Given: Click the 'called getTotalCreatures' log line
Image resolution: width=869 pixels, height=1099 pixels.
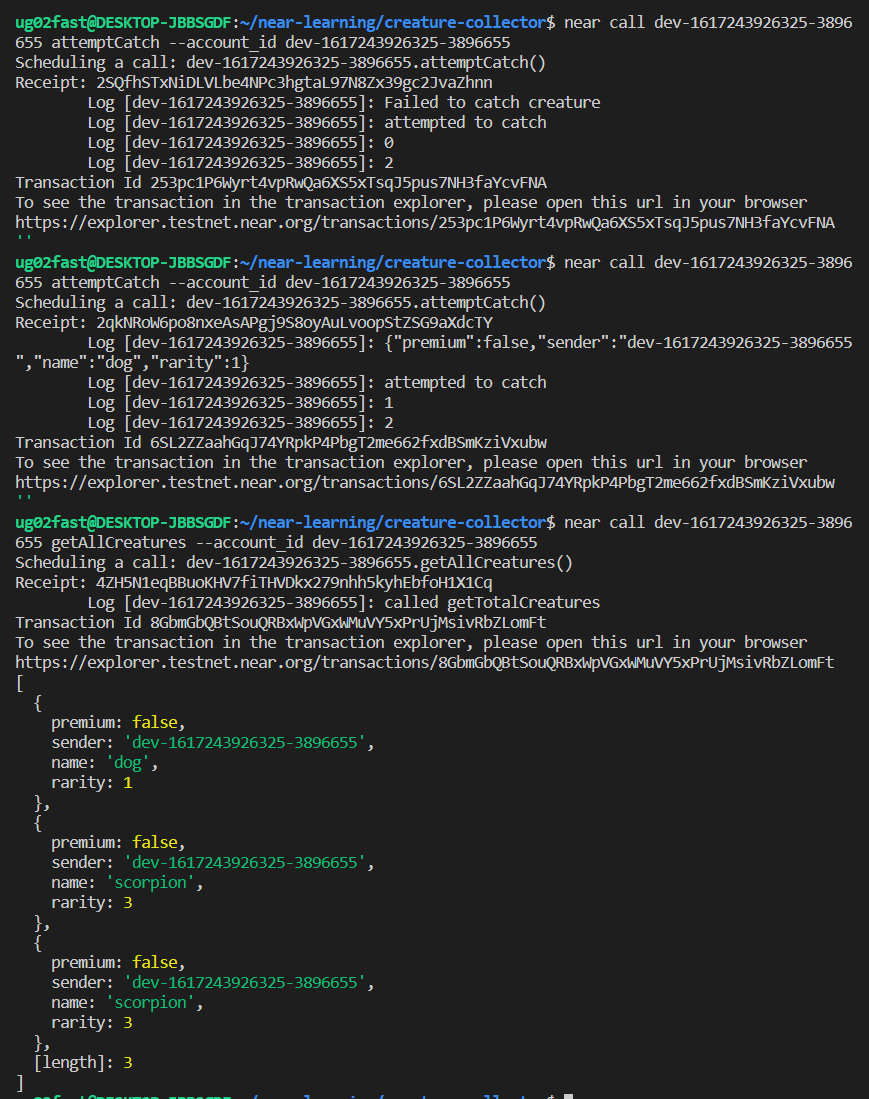Looking at the screenshot, I should coord(343,603).
